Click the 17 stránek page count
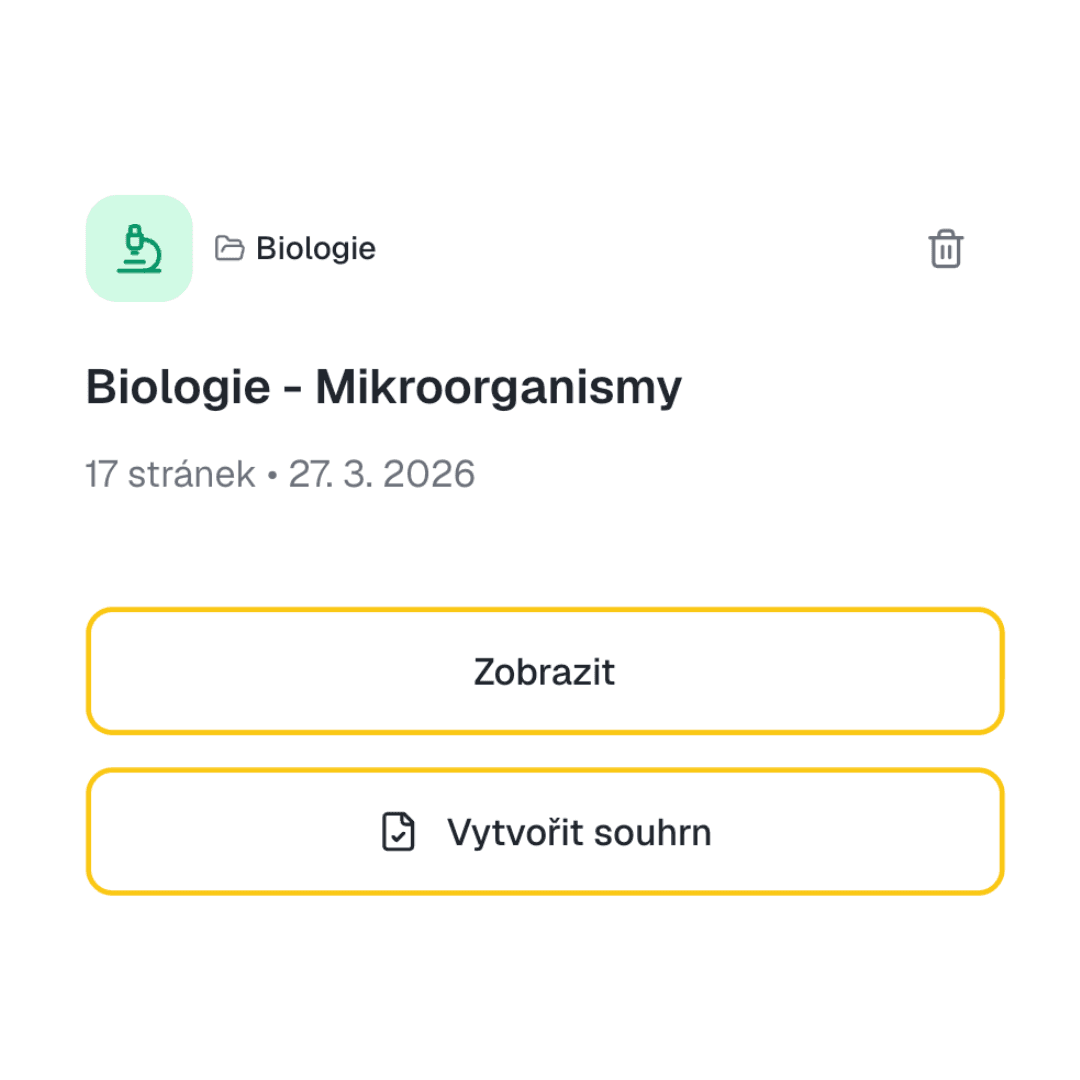Screen dimensions: 1080x1080 click(170, 474)
